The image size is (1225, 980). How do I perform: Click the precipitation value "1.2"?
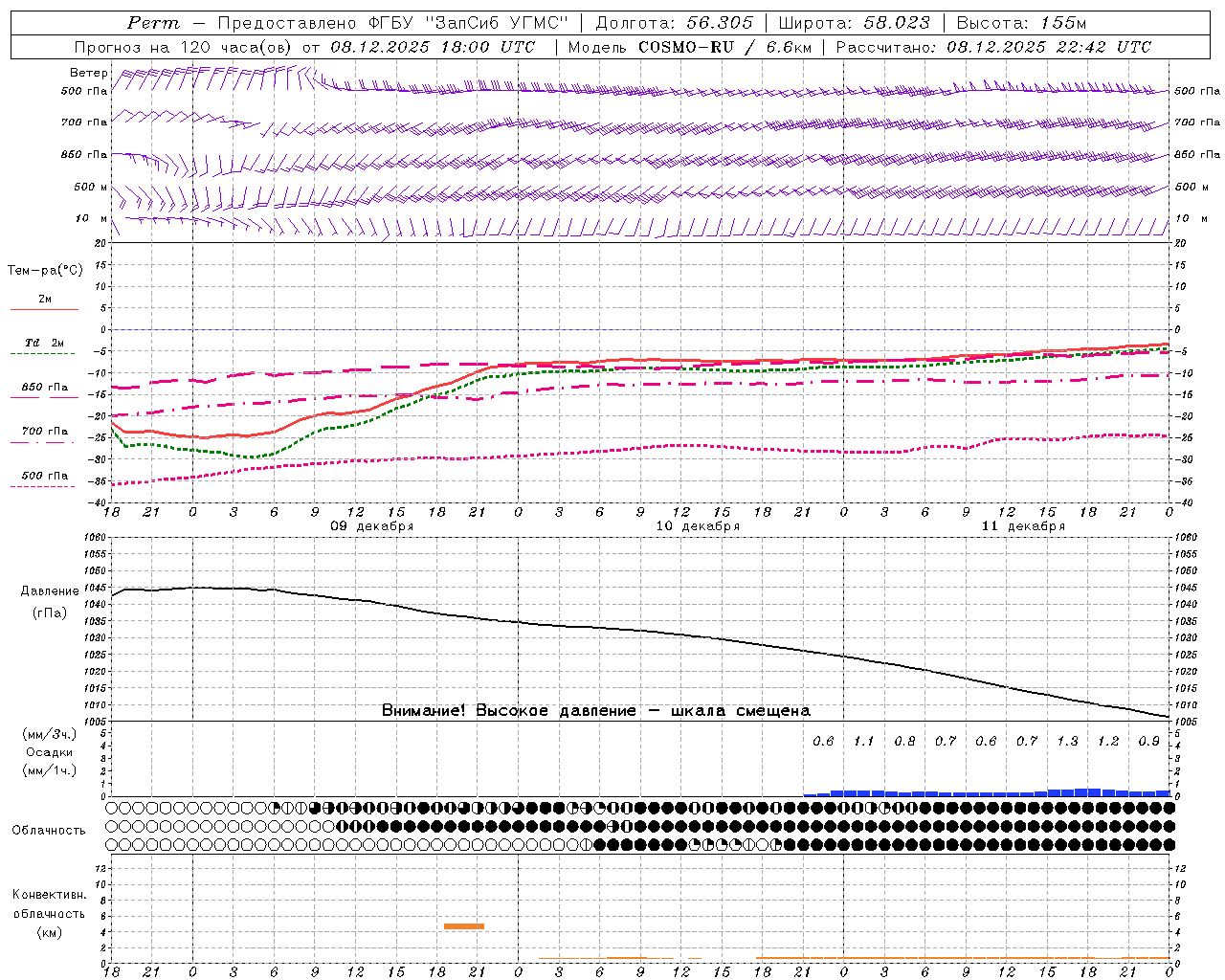pyautogui.click(x=1108, y=741)
